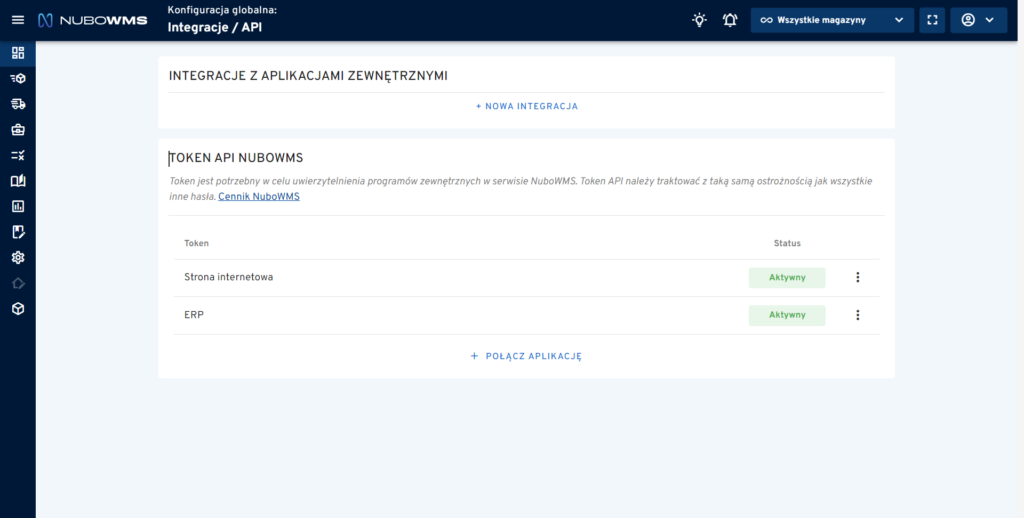The width and height of the screenshot is (1024, 518).
Task: Click the dashboard grid icon in sidebar
Action: point(18,52)
